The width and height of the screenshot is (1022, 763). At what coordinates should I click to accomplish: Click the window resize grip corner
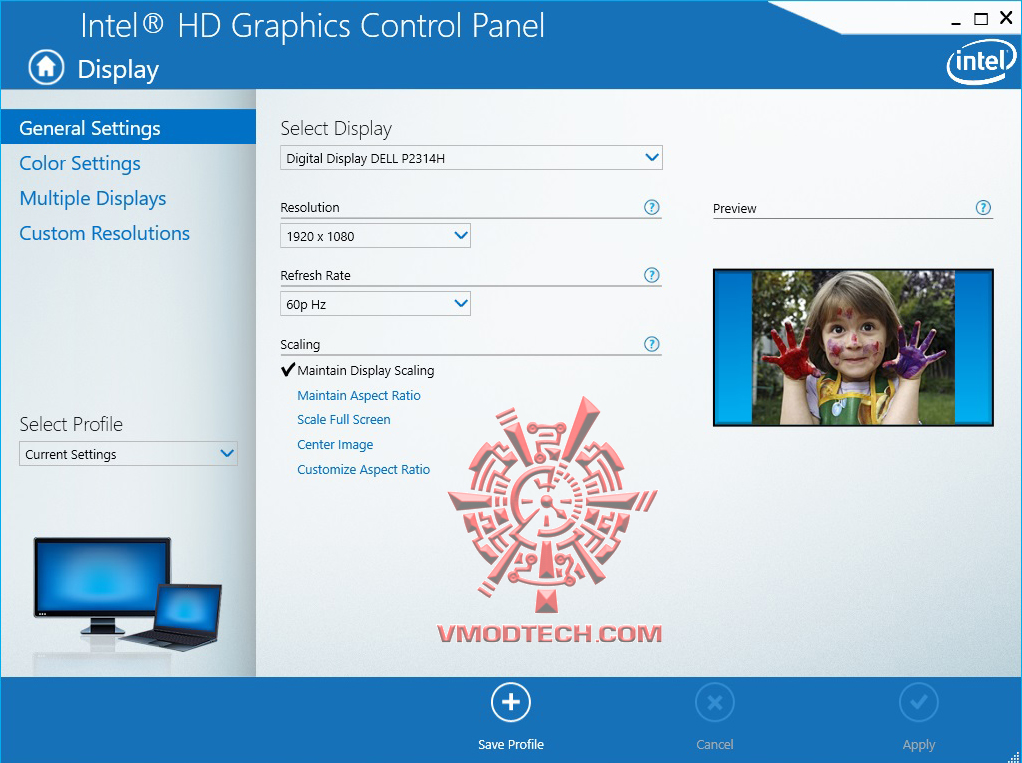coord(1013,755)
